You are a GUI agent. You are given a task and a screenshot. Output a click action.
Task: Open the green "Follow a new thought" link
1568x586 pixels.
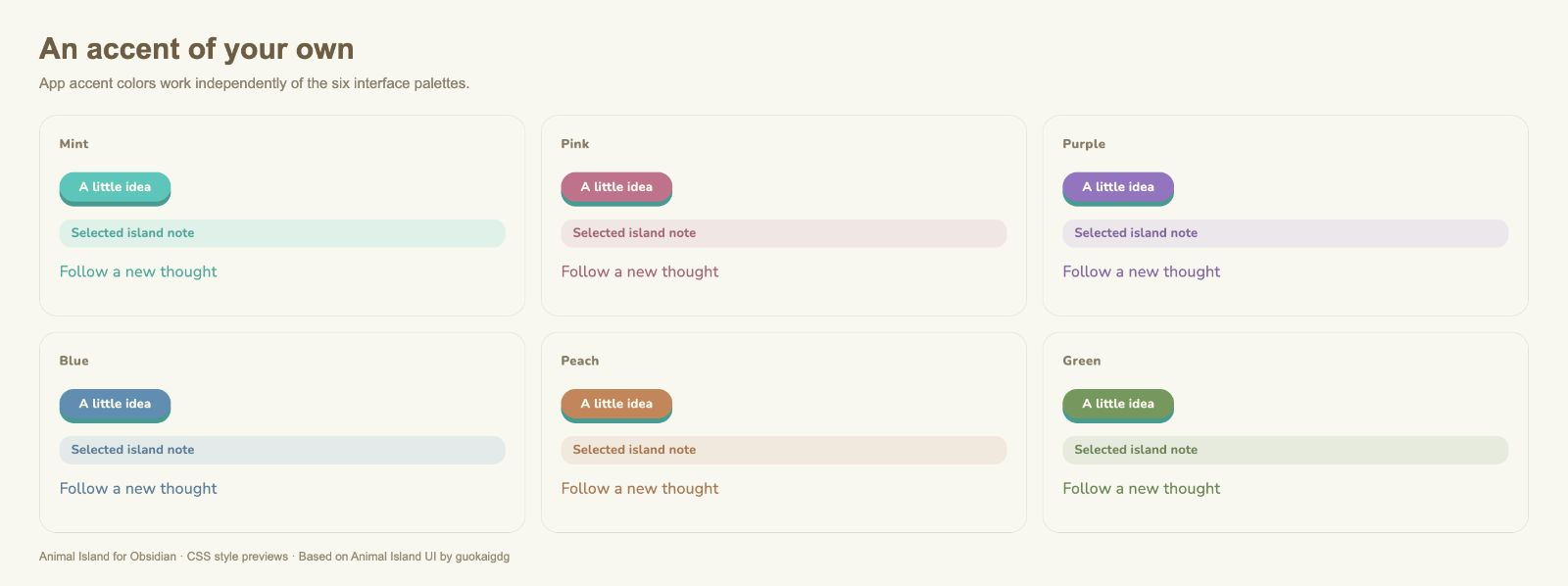[1142, 488]
